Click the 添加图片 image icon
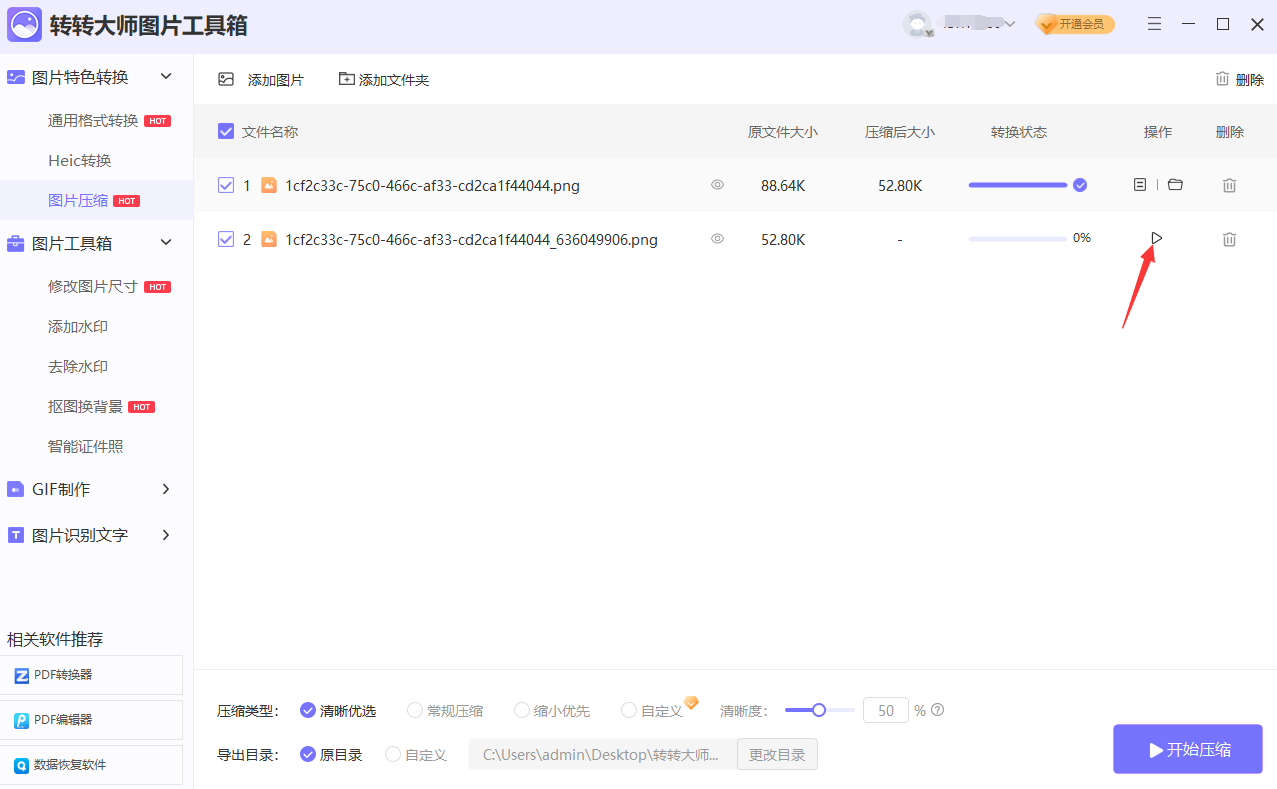Image resolution: width=1277 pixels, height=789 pixels. (x=226, y=79)
